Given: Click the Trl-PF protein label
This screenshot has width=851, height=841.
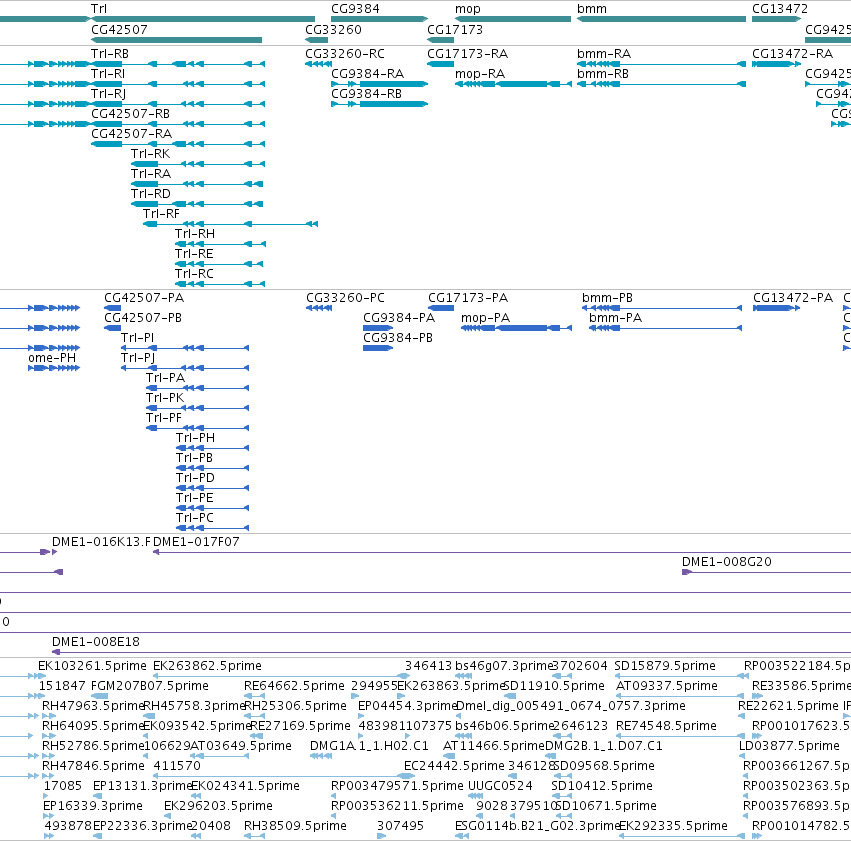Looking at the screenshot, I should tap(163, 418).
